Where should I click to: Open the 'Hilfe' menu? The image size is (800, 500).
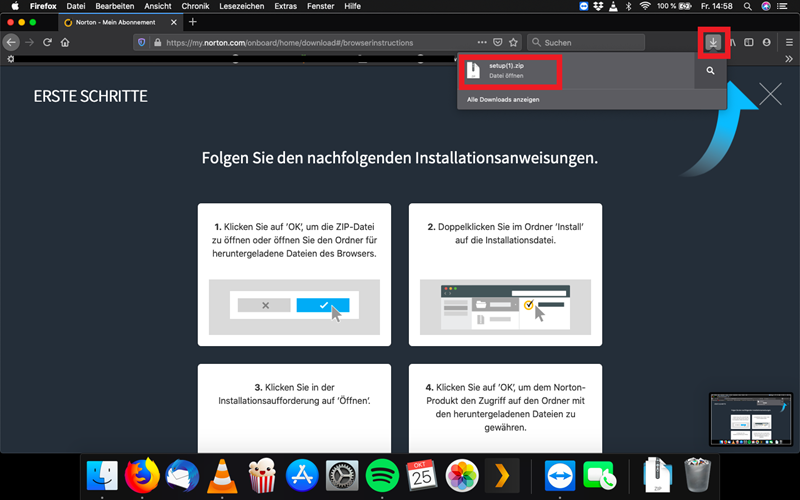point(353,6)
